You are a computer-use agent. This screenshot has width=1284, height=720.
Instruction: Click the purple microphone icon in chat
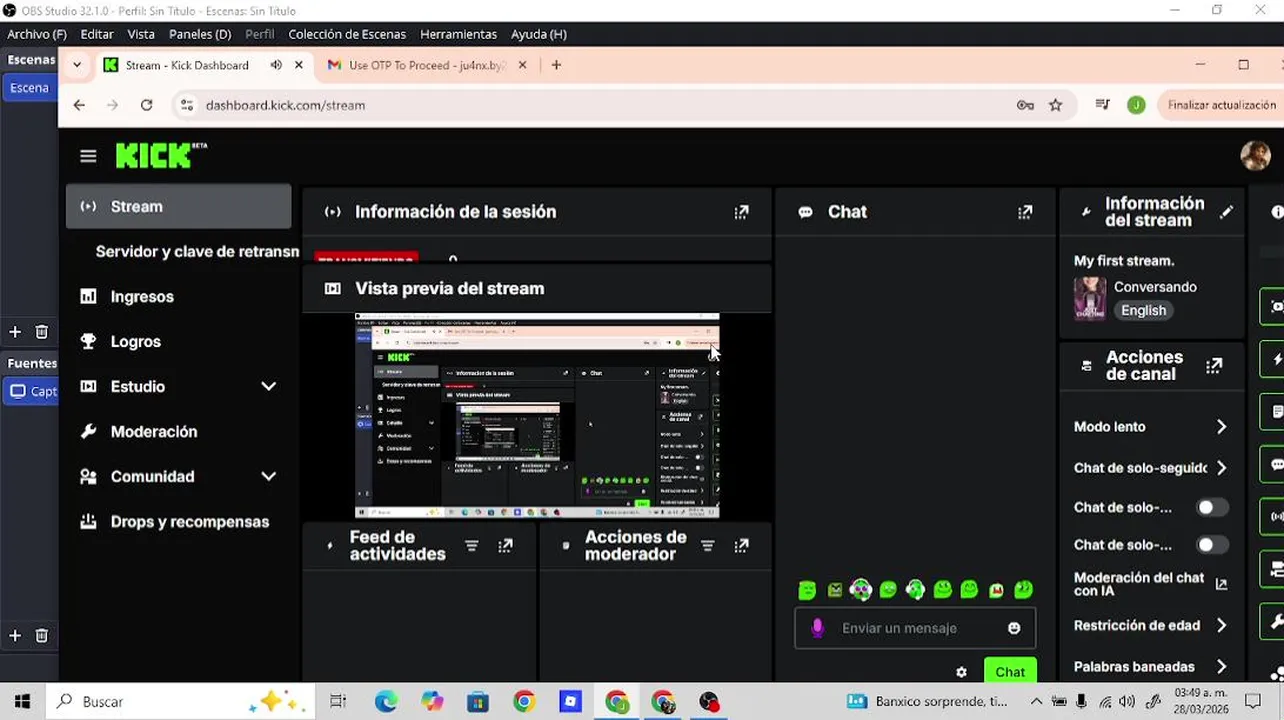[x=817, y=628]
